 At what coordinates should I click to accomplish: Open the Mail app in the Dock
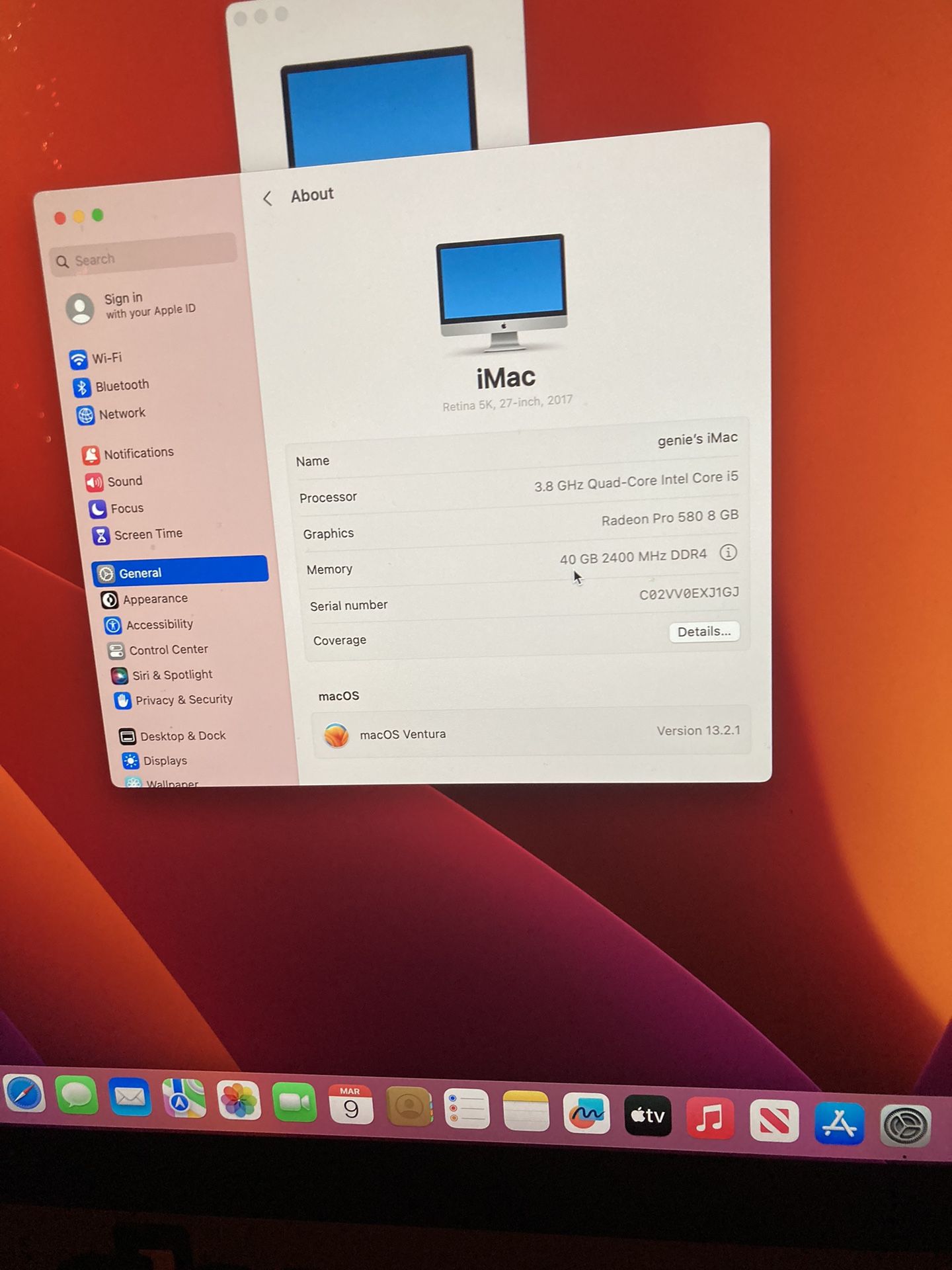(x=130, y=1098)
